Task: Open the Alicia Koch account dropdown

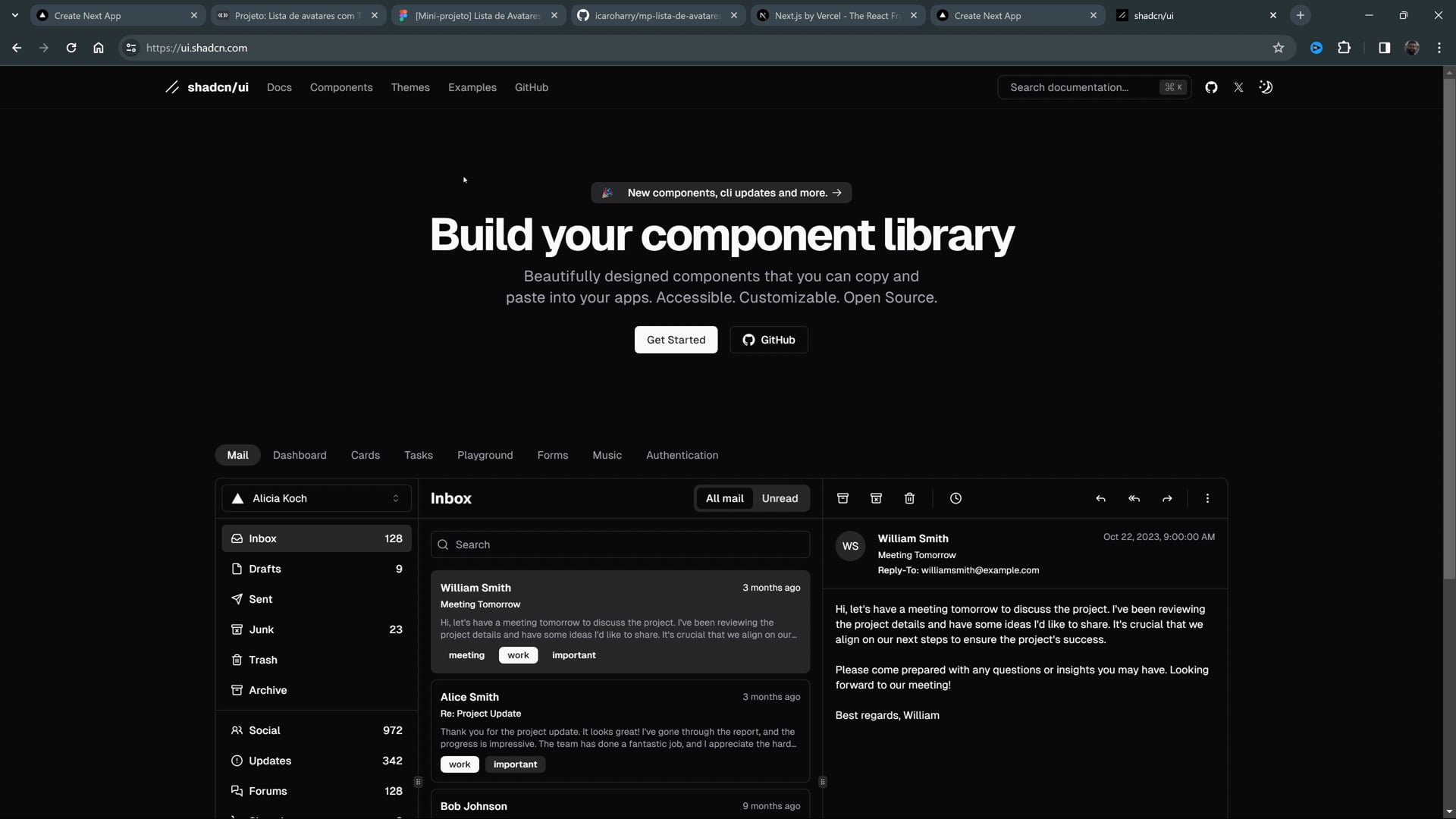Action: [x=316, y=498]
